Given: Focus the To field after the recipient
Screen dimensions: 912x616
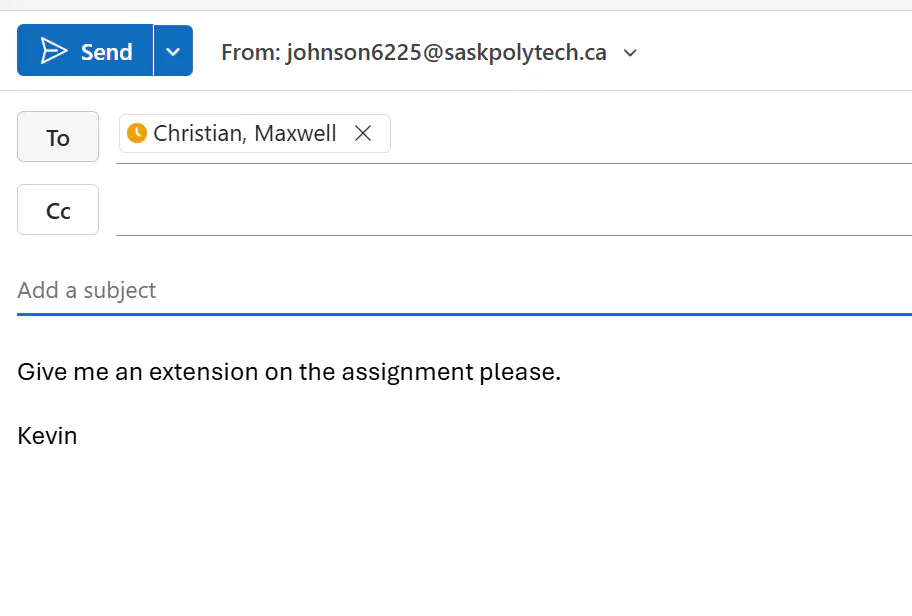Looking at the screenshot, I should point(650,134).
